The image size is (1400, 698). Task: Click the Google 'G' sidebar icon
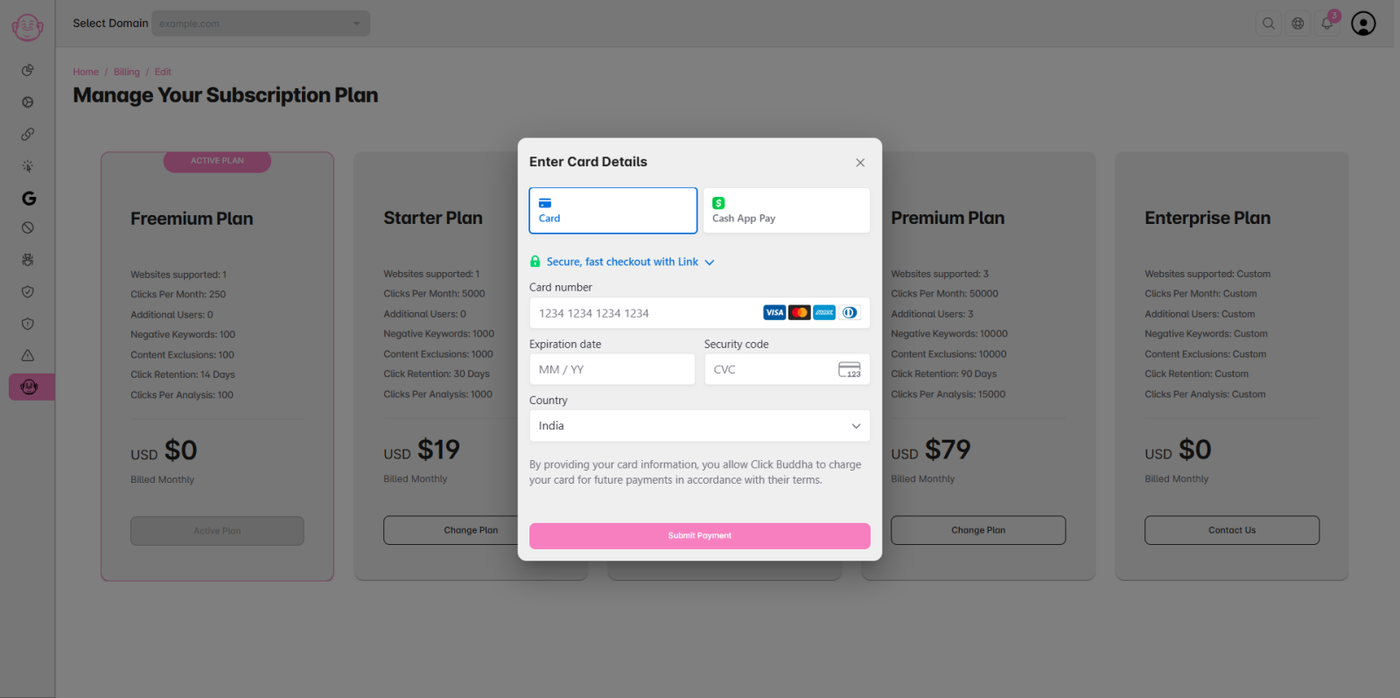pos(28,198)
